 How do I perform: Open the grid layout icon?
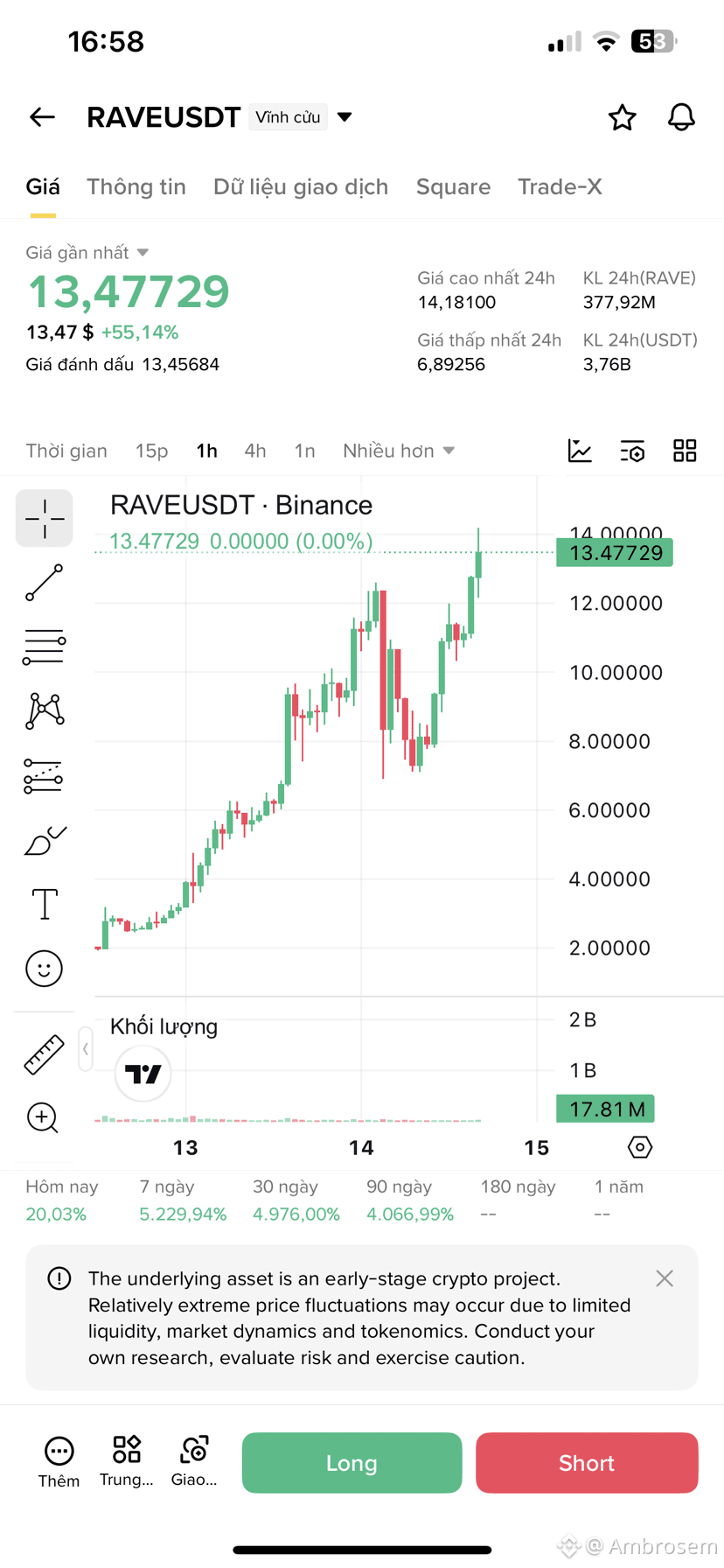tap(685, 451)
